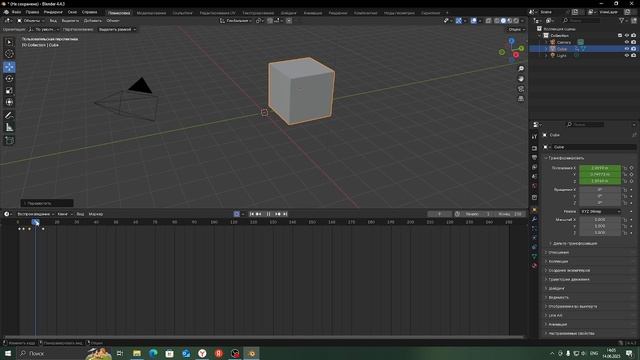Toggle viewport gizmos button
Viewport: 640px width, 360px height.
click(459, 20)
